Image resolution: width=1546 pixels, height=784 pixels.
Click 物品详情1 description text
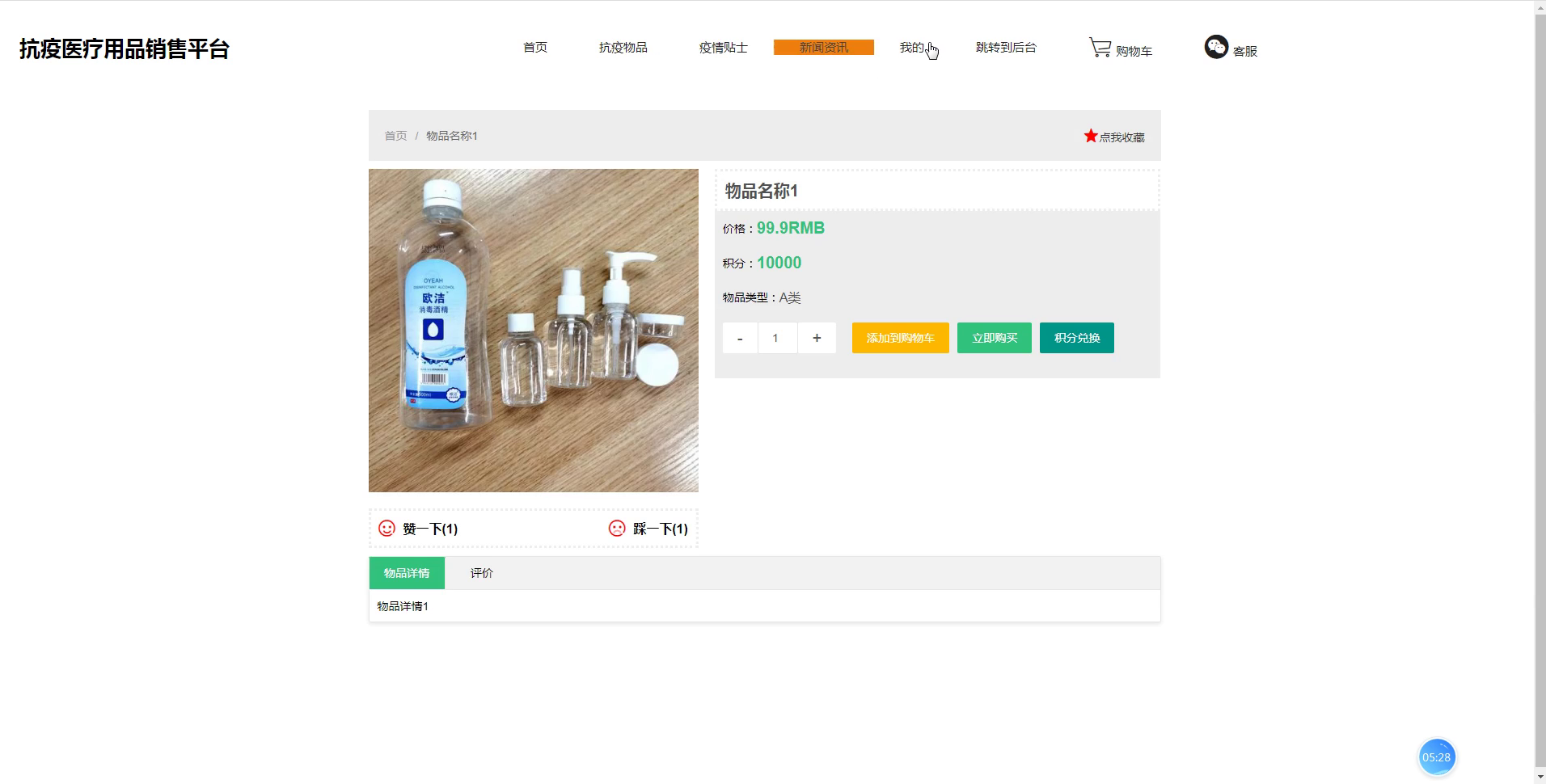tap(403, 606)
